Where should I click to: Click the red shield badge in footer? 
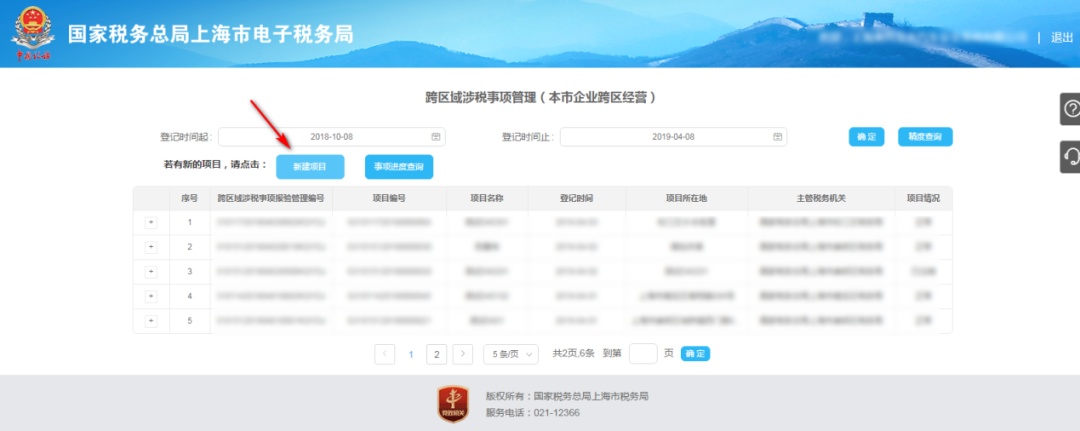[453, 402]
